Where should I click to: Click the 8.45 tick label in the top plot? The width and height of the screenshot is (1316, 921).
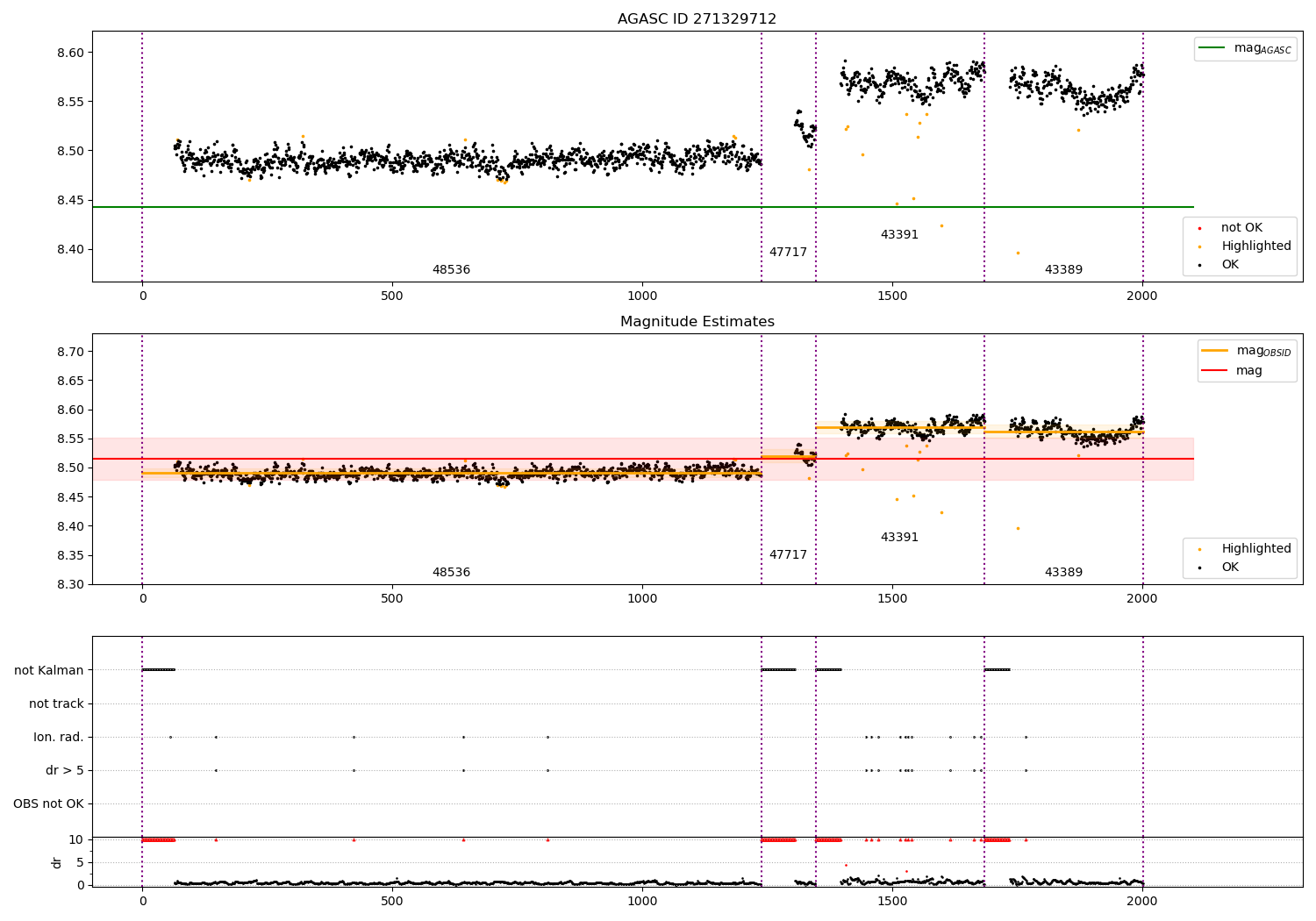coord(71,201)
